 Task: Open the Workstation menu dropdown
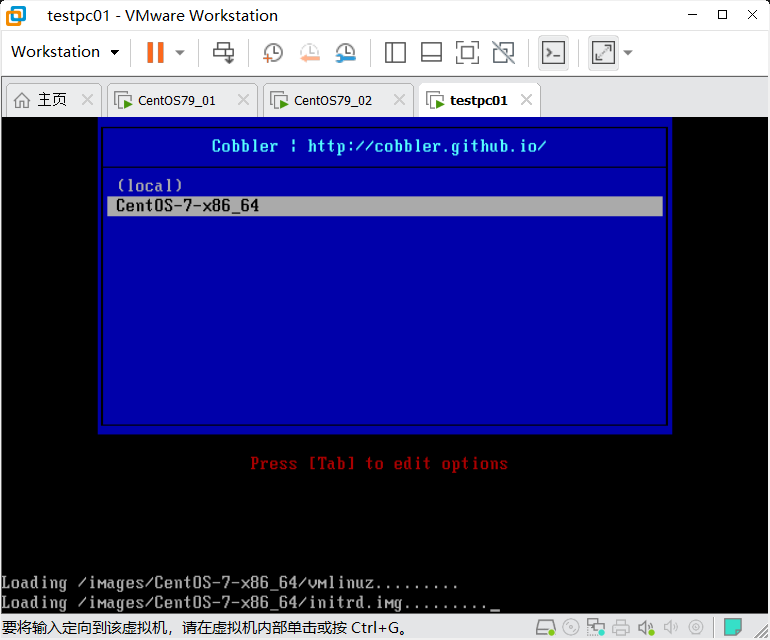(65, 52)
